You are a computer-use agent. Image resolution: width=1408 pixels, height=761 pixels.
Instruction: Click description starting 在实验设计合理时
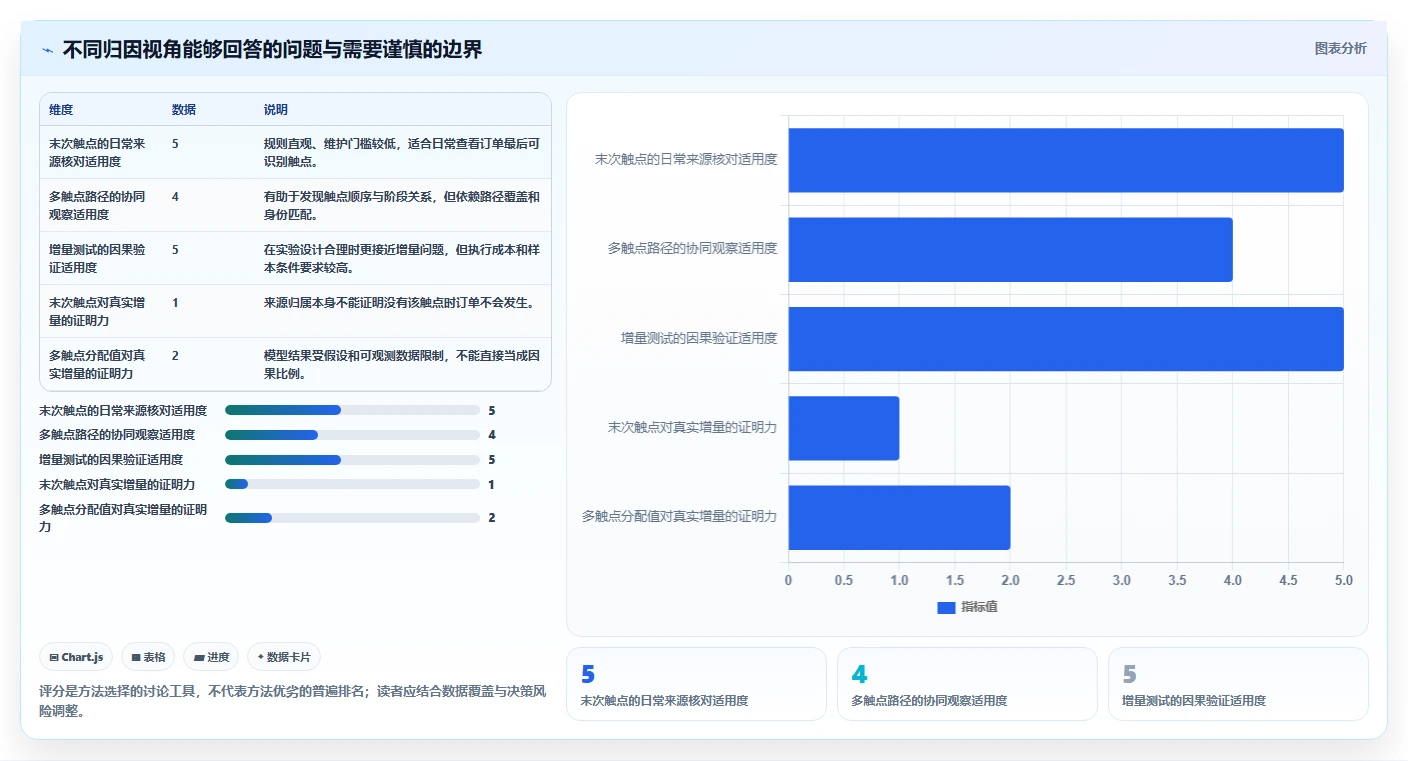402,258
